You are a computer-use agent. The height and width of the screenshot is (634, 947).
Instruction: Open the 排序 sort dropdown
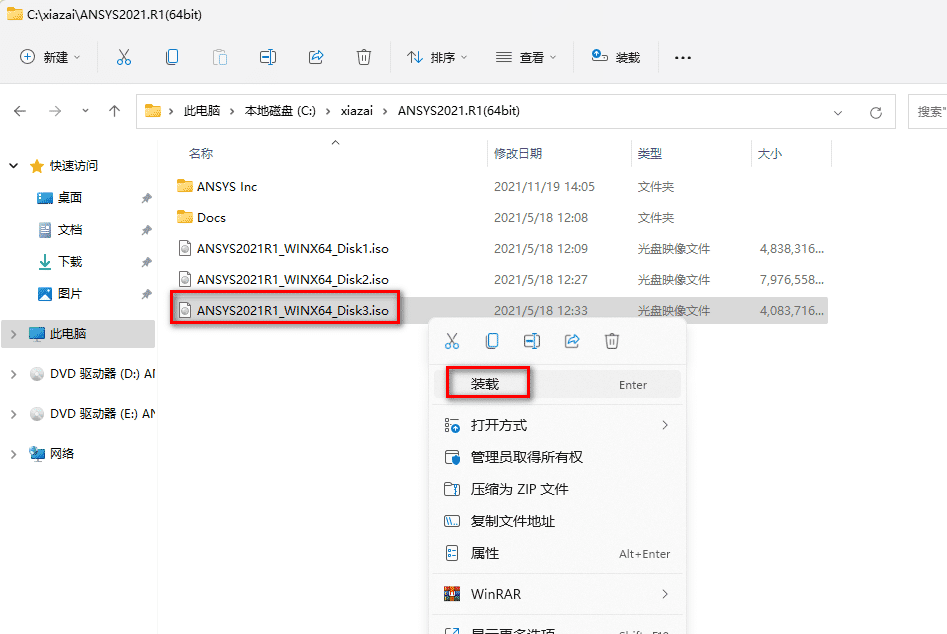tap(437, 57)
